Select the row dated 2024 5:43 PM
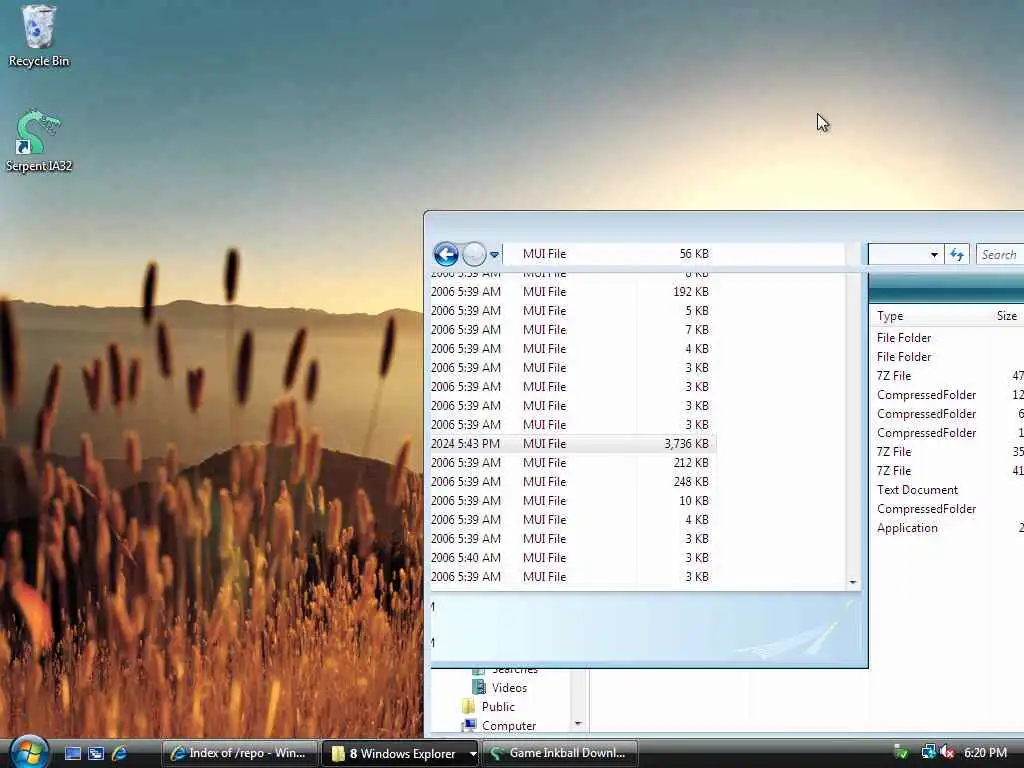 pos(573,444)
